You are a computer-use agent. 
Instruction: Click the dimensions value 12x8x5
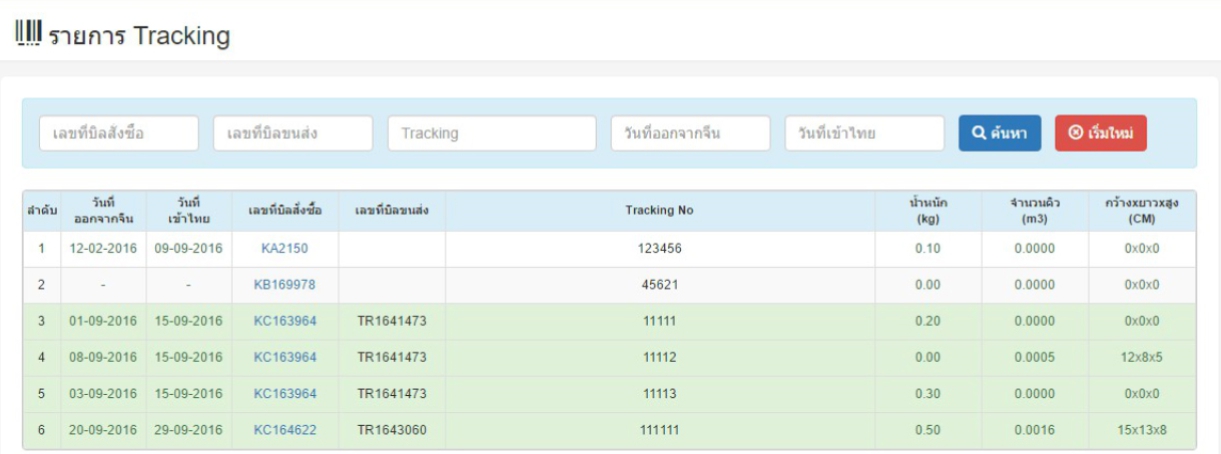coord(1142,357)
